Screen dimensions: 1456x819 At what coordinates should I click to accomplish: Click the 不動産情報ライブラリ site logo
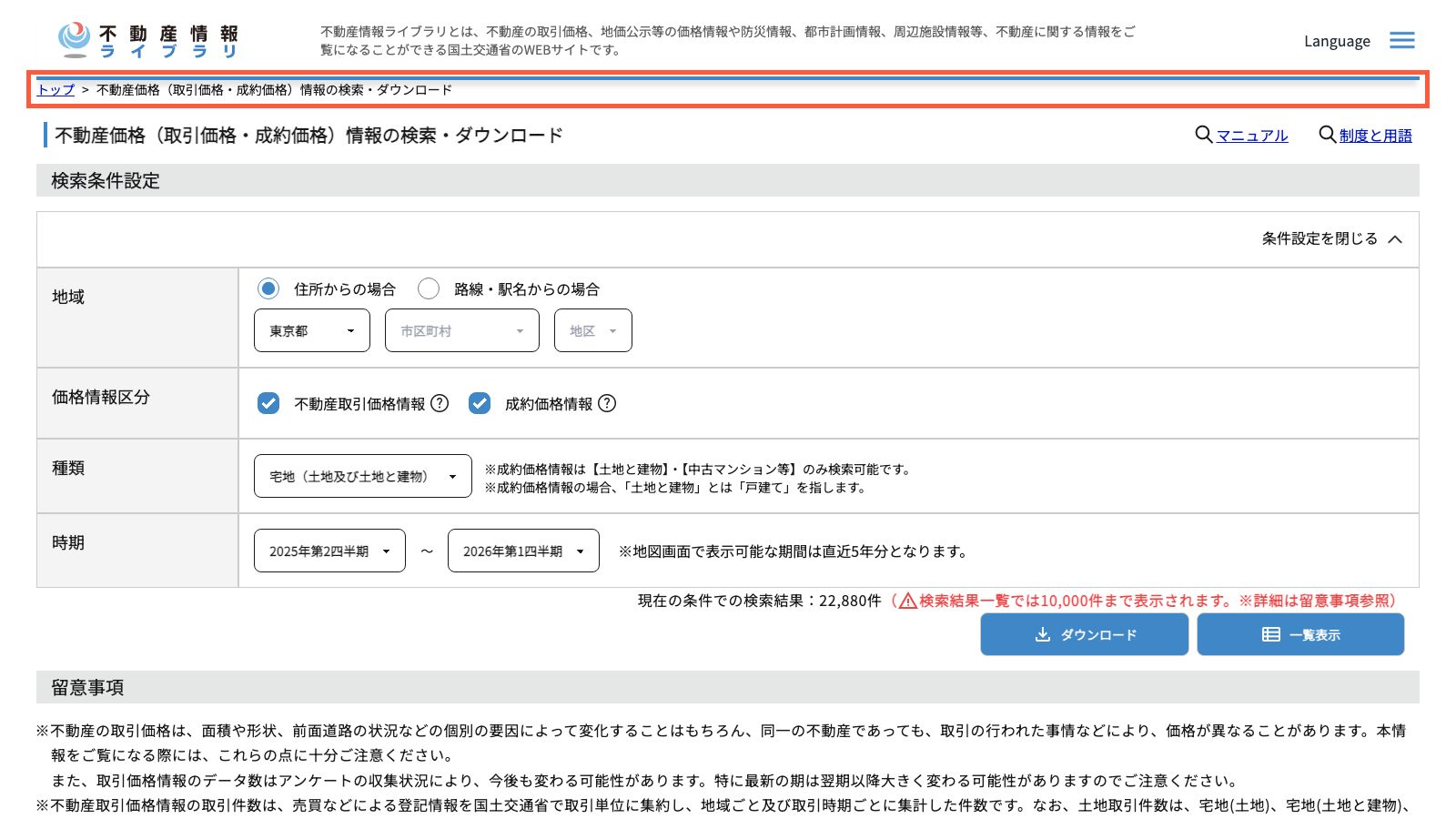[148, 40]
